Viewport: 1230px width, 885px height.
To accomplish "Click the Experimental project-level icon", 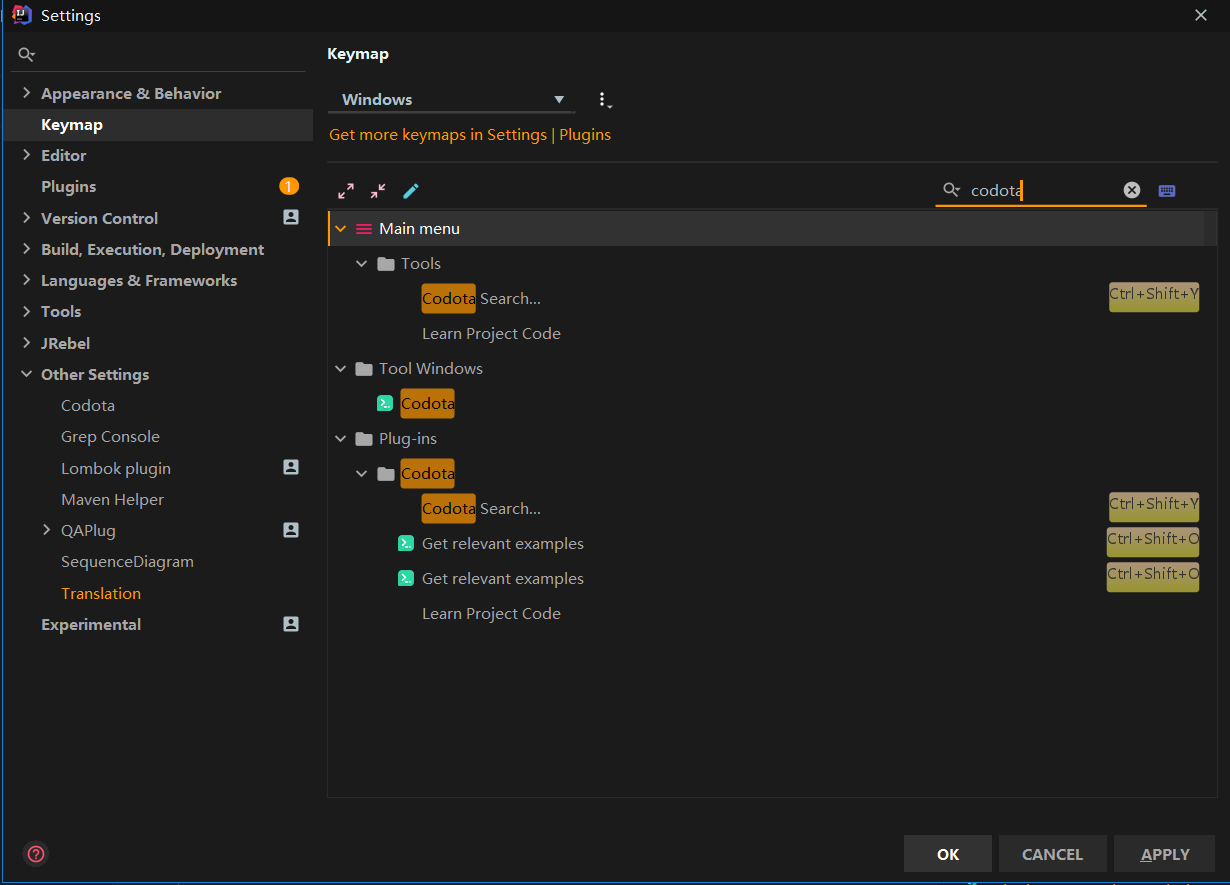I will (291, 624).
